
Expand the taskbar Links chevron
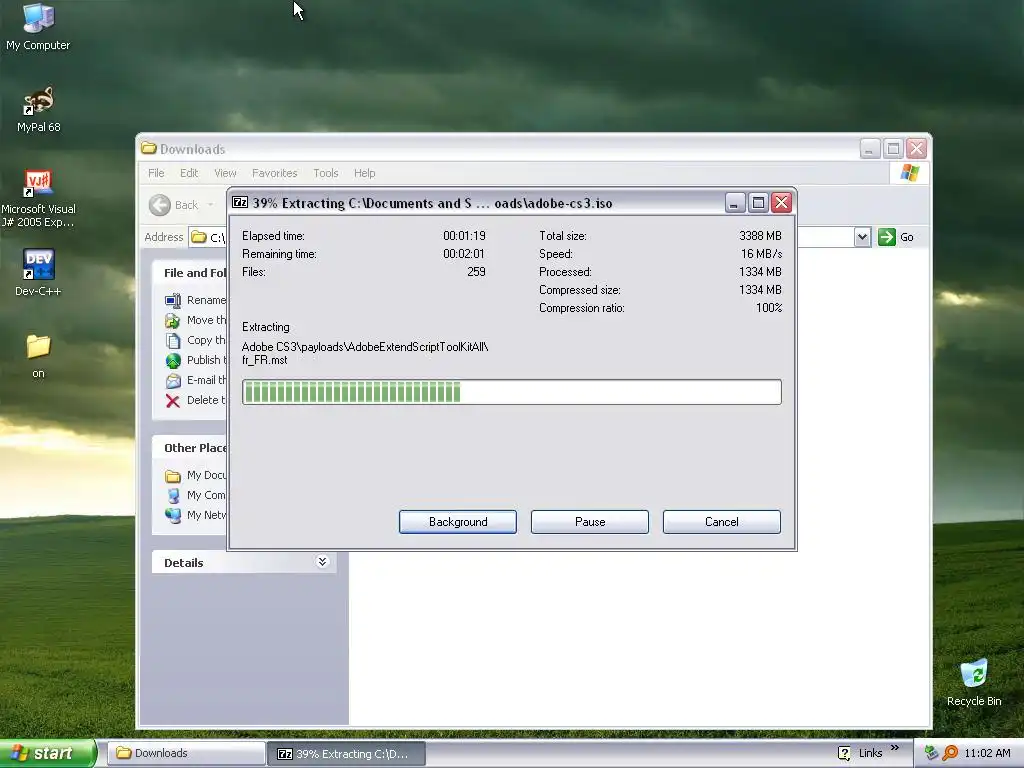point(895,748)
